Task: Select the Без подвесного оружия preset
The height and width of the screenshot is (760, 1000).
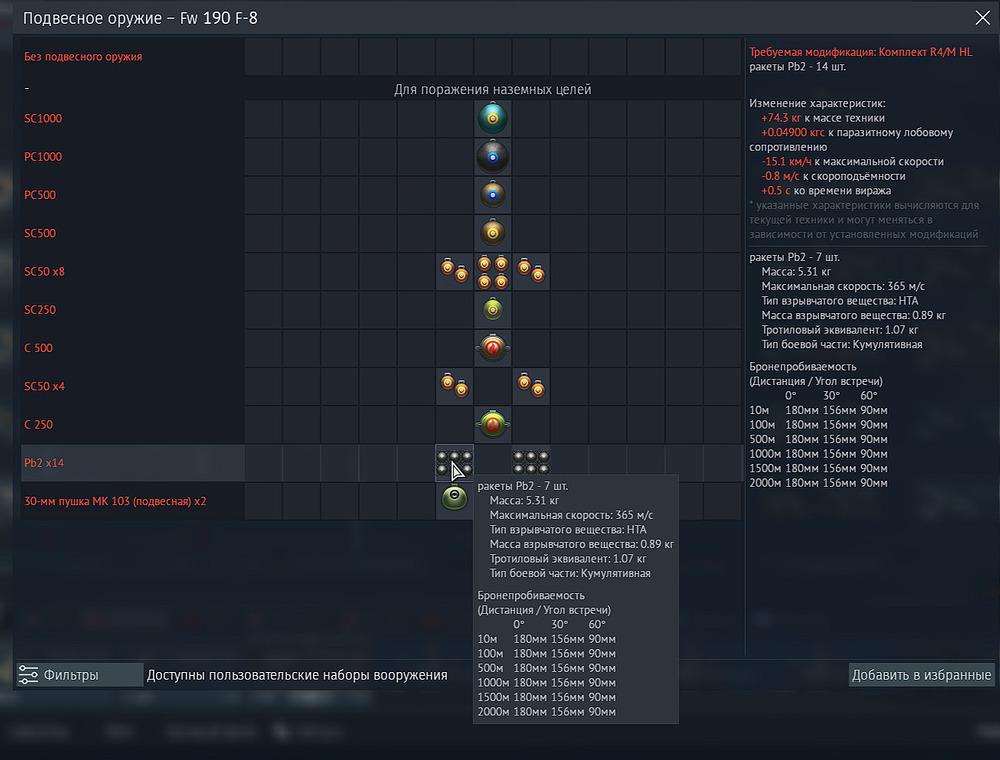Action: point(83,57)
